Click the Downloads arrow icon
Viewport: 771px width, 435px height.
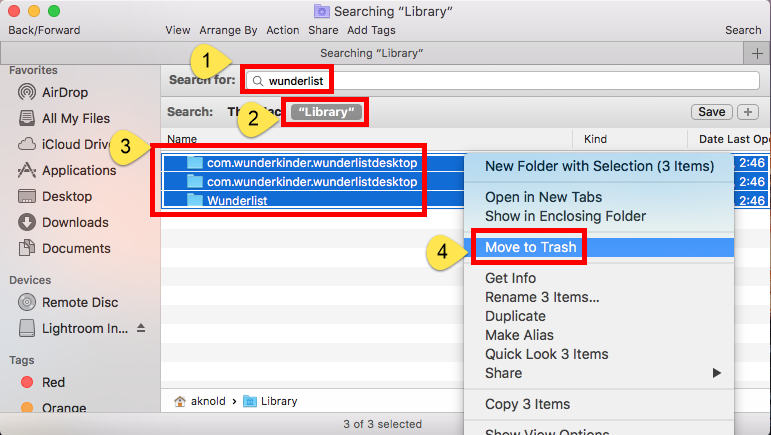(27, 222)
